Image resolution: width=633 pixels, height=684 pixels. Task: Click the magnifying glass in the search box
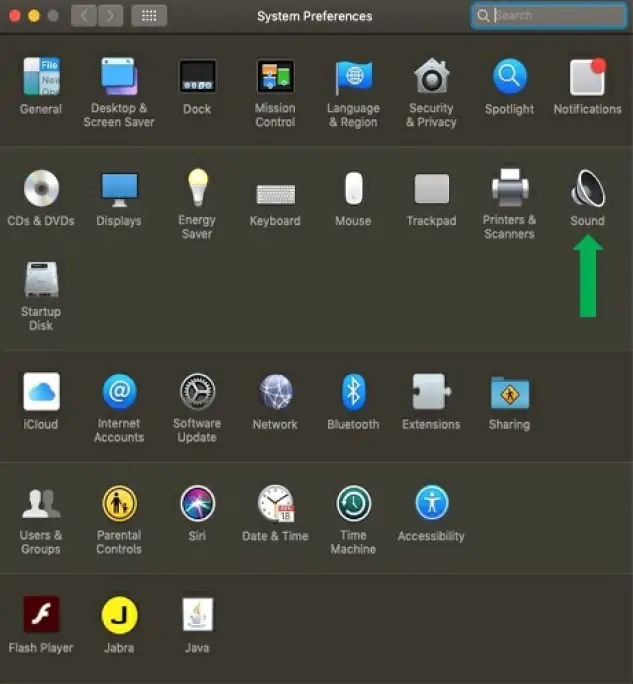click(x=482, y=16)
